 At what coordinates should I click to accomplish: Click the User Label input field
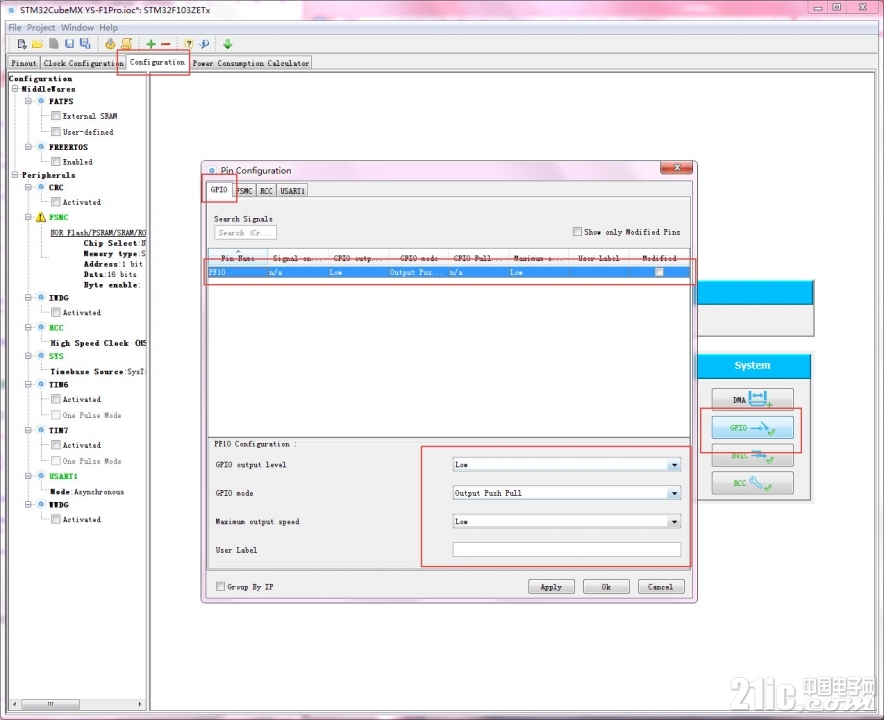click(567, 550)
